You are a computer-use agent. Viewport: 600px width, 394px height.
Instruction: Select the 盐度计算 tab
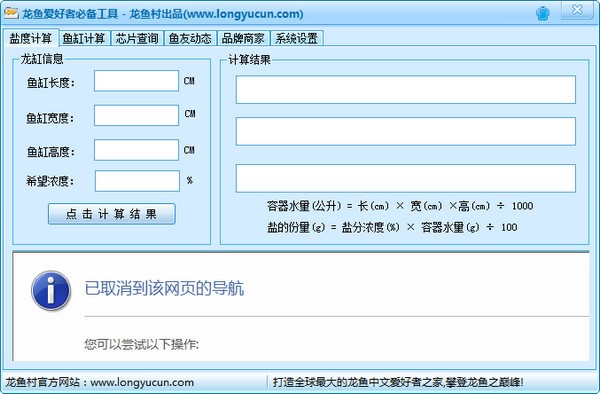pyautogui.click(x=31, y=38)
